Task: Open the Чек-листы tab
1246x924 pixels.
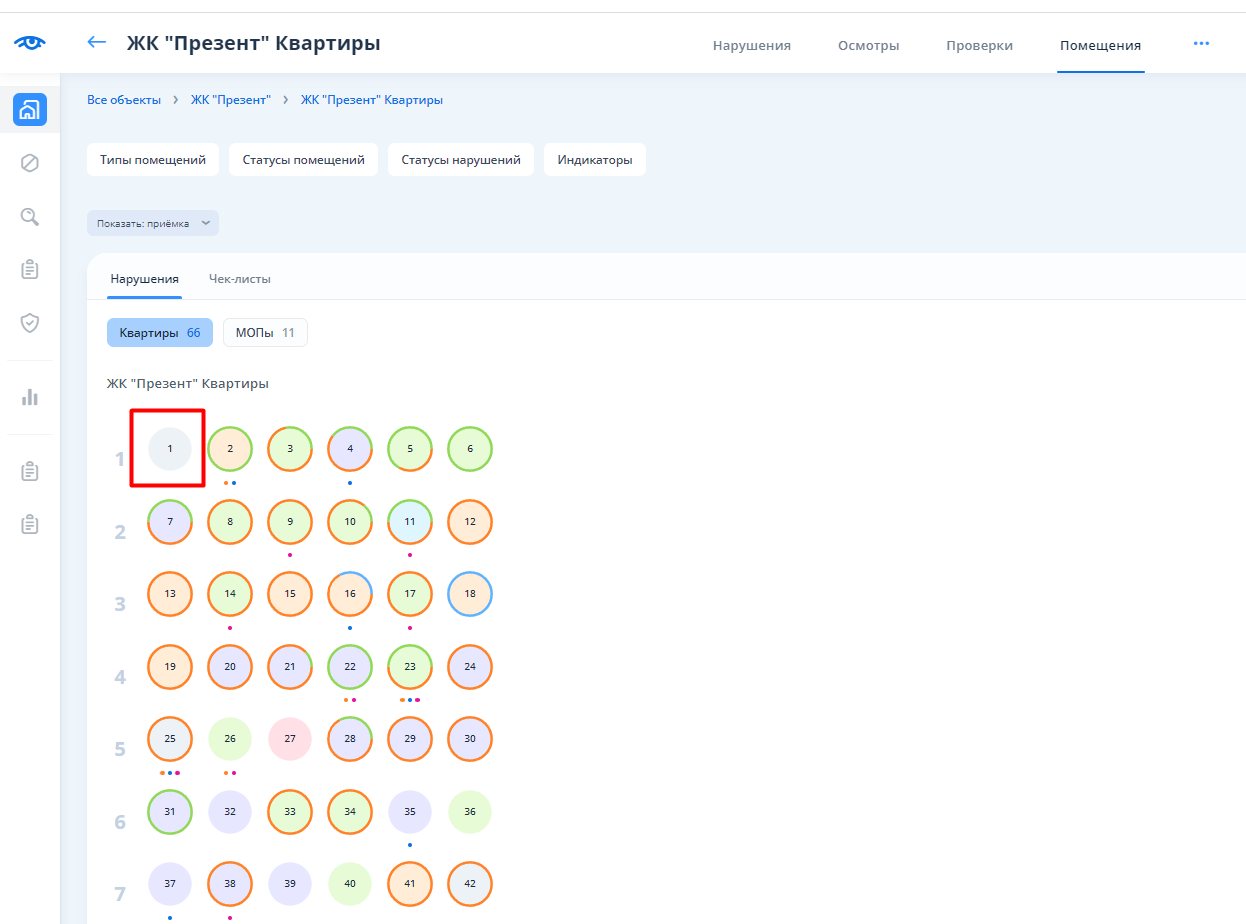Action: (240, 279)
